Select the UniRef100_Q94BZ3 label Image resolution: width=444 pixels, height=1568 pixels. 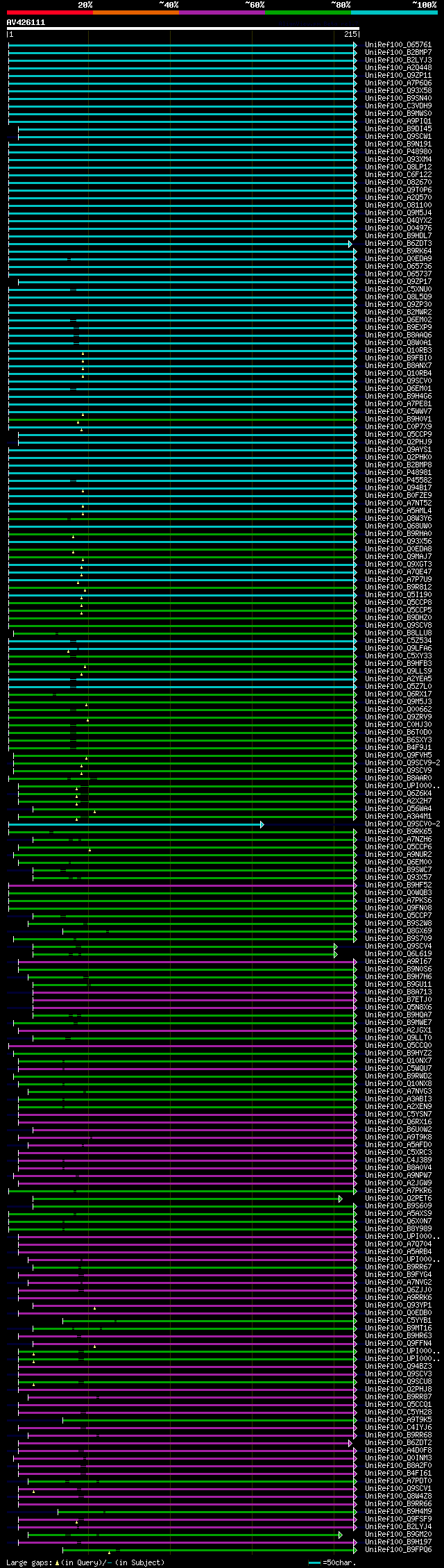coord(398,1366)
